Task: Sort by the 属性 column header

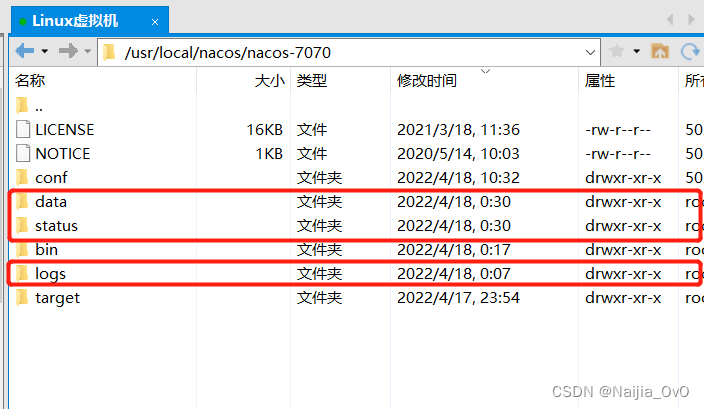Action: click(600, 81)
